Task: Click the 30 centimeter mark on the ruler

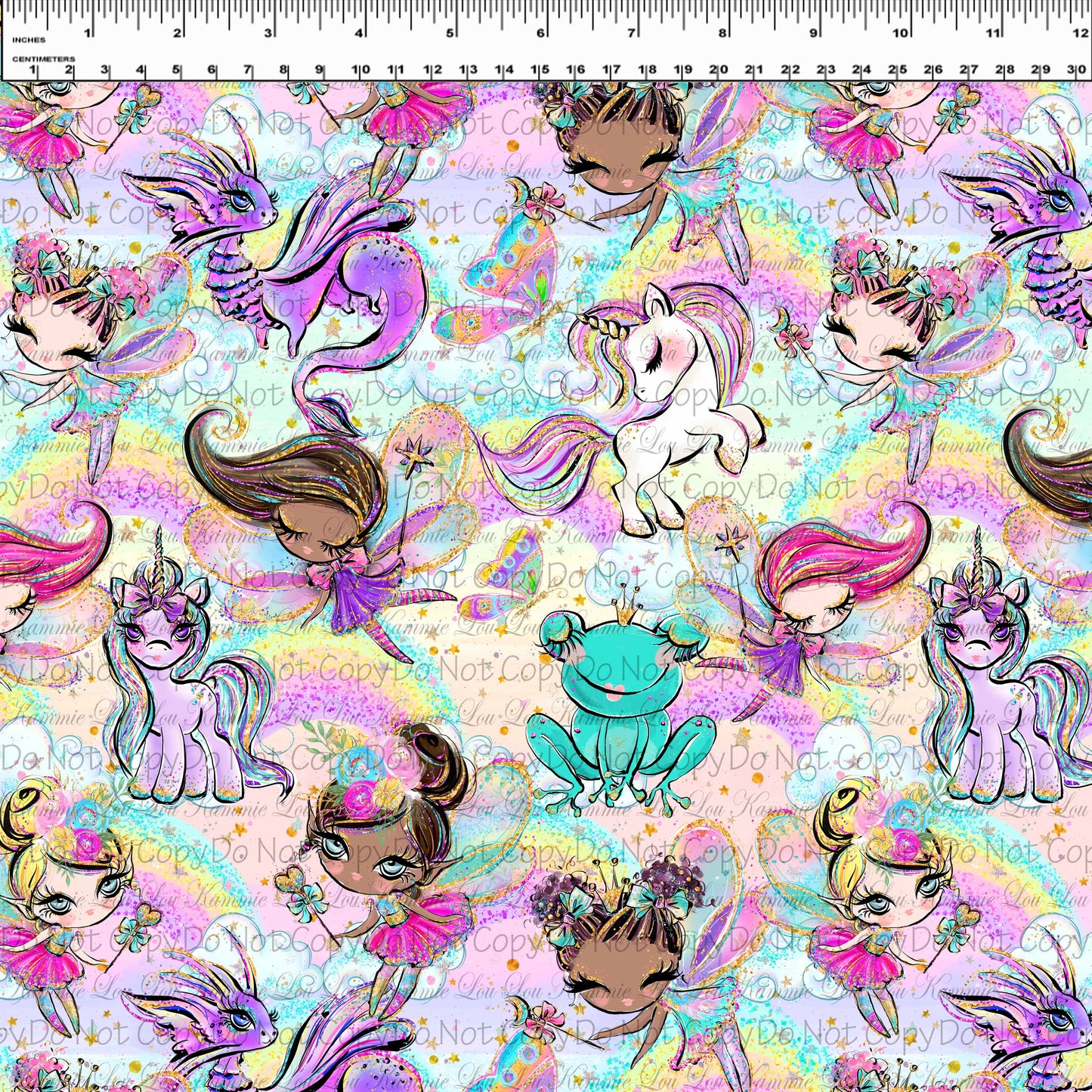Action: (1077, 70)
